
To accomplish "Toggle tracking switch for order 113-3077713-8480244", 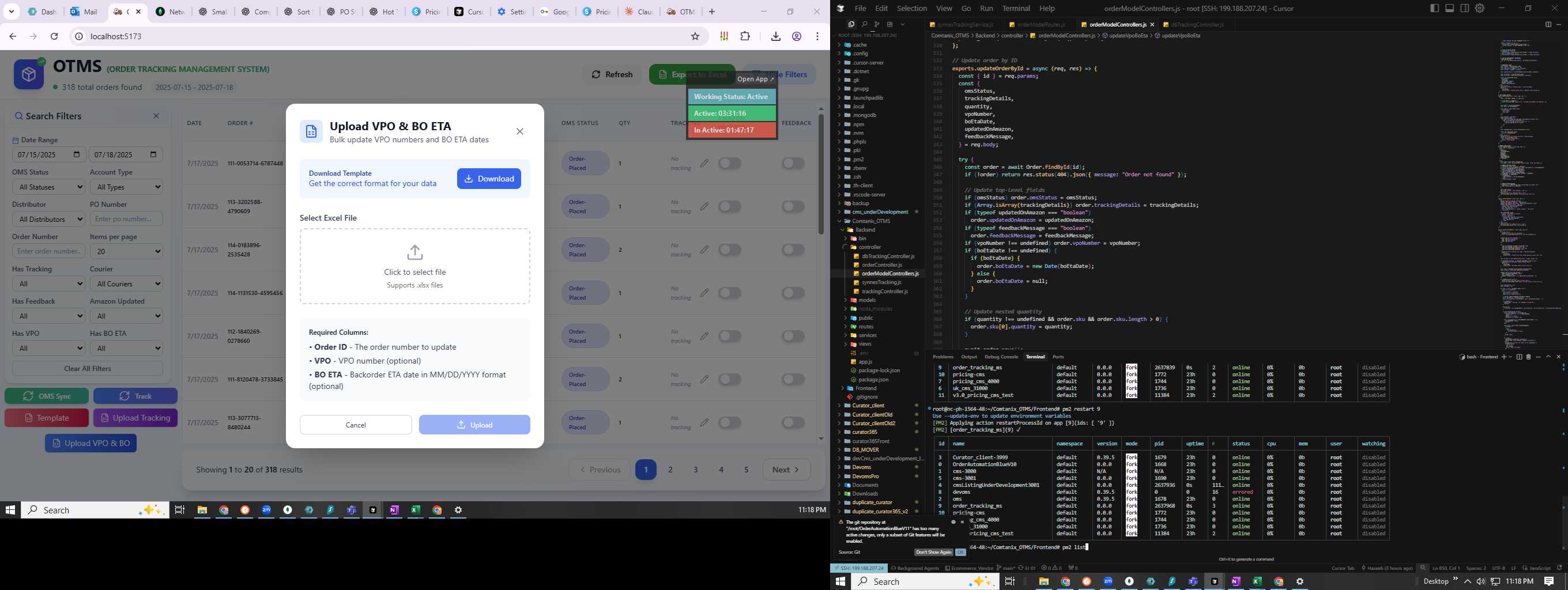I will pyautogui.click(x=729, y=422).
